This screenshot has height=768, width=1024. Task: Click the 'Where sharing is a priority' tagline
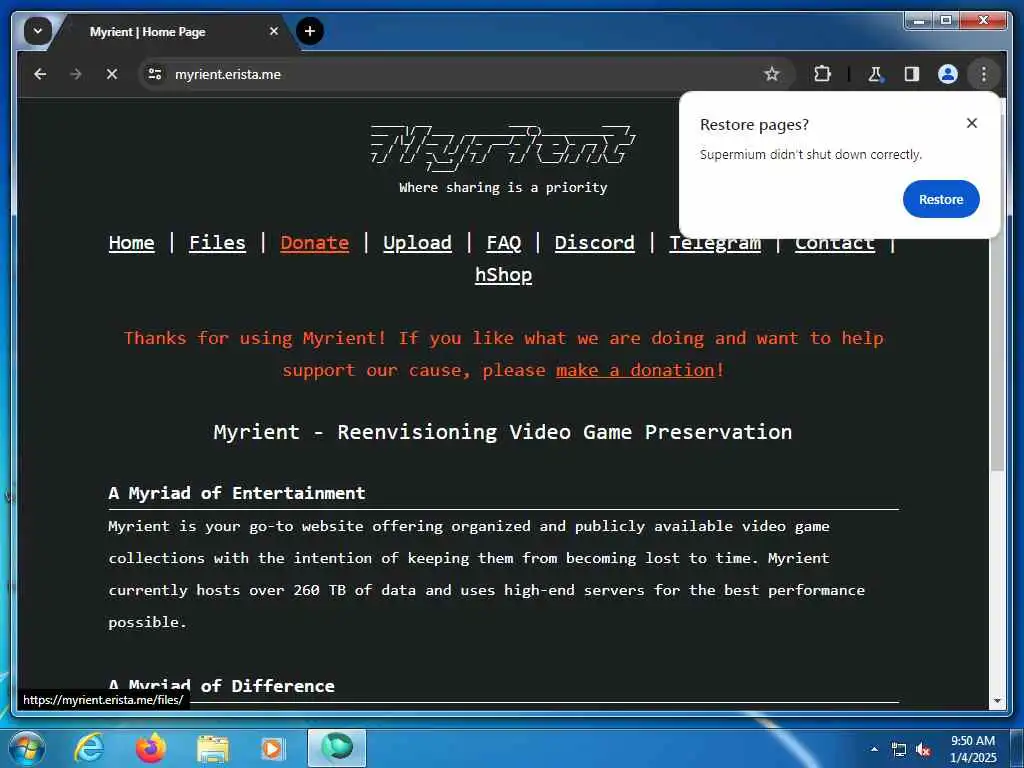click(x=503, y=187)
